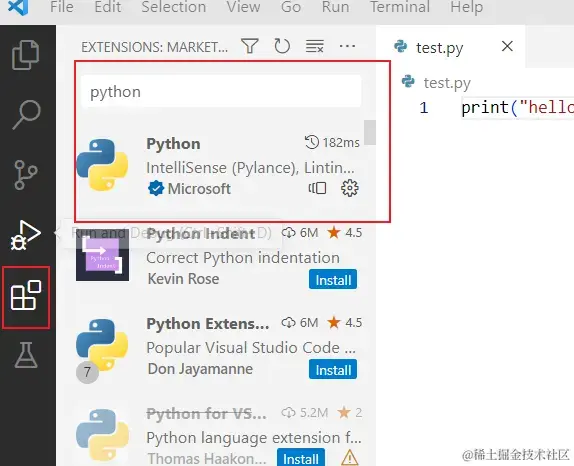Click the Don Jayamanne publisher name

[x=200, y=369]
